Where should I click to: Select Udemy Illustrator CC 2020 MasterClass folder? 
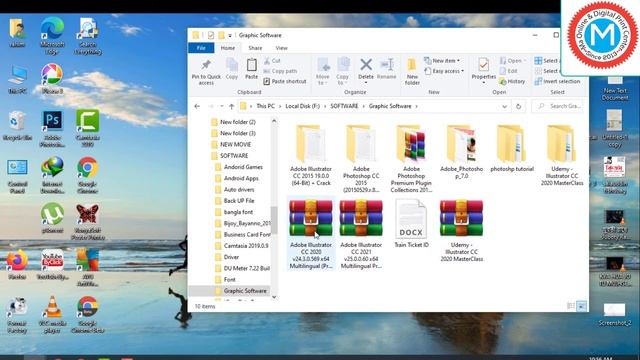pyautogui.click(x=562, y=156)
